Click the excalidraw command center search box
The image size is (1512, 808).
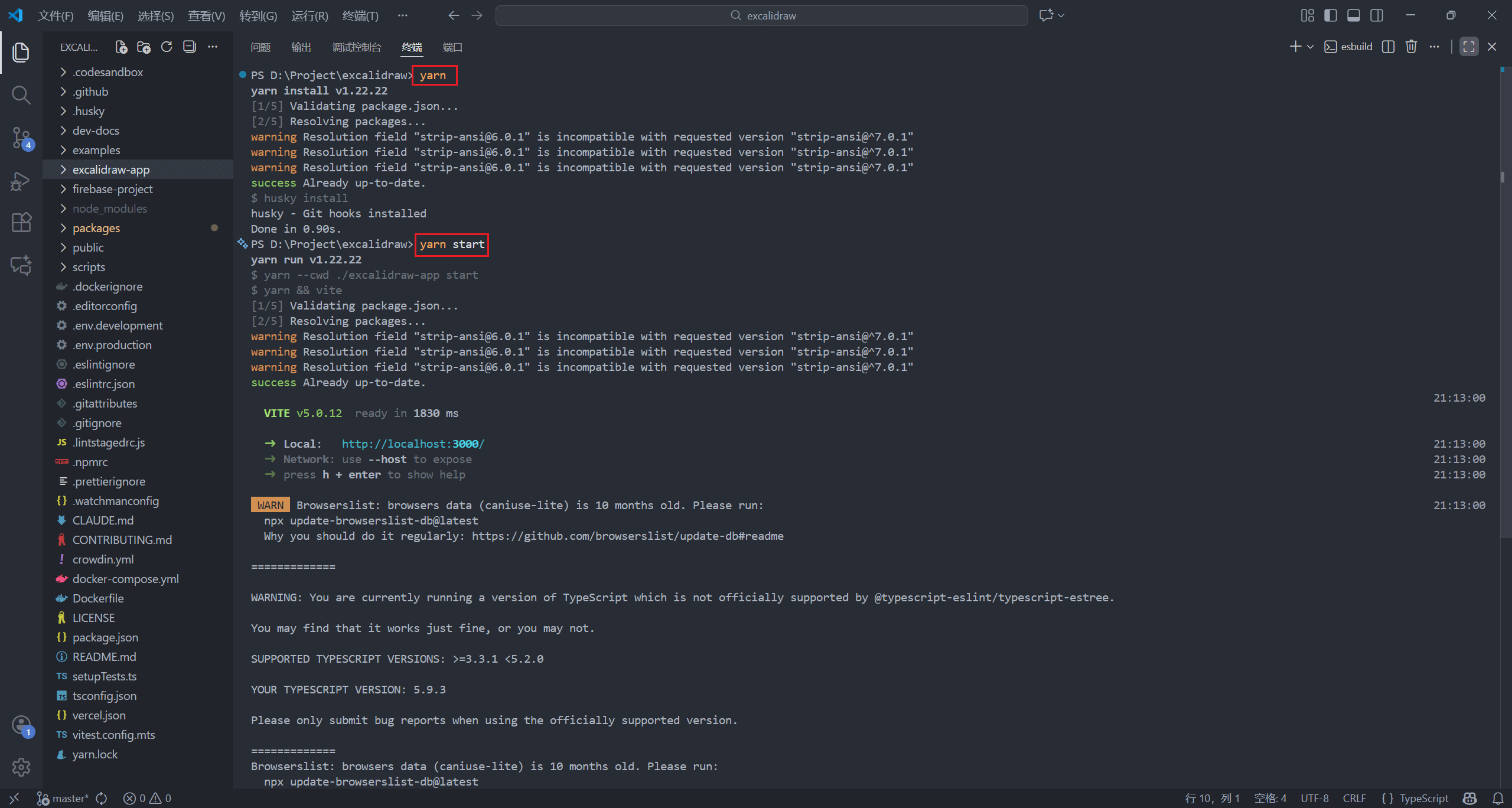pyautogui.click(x=762, y=16)
